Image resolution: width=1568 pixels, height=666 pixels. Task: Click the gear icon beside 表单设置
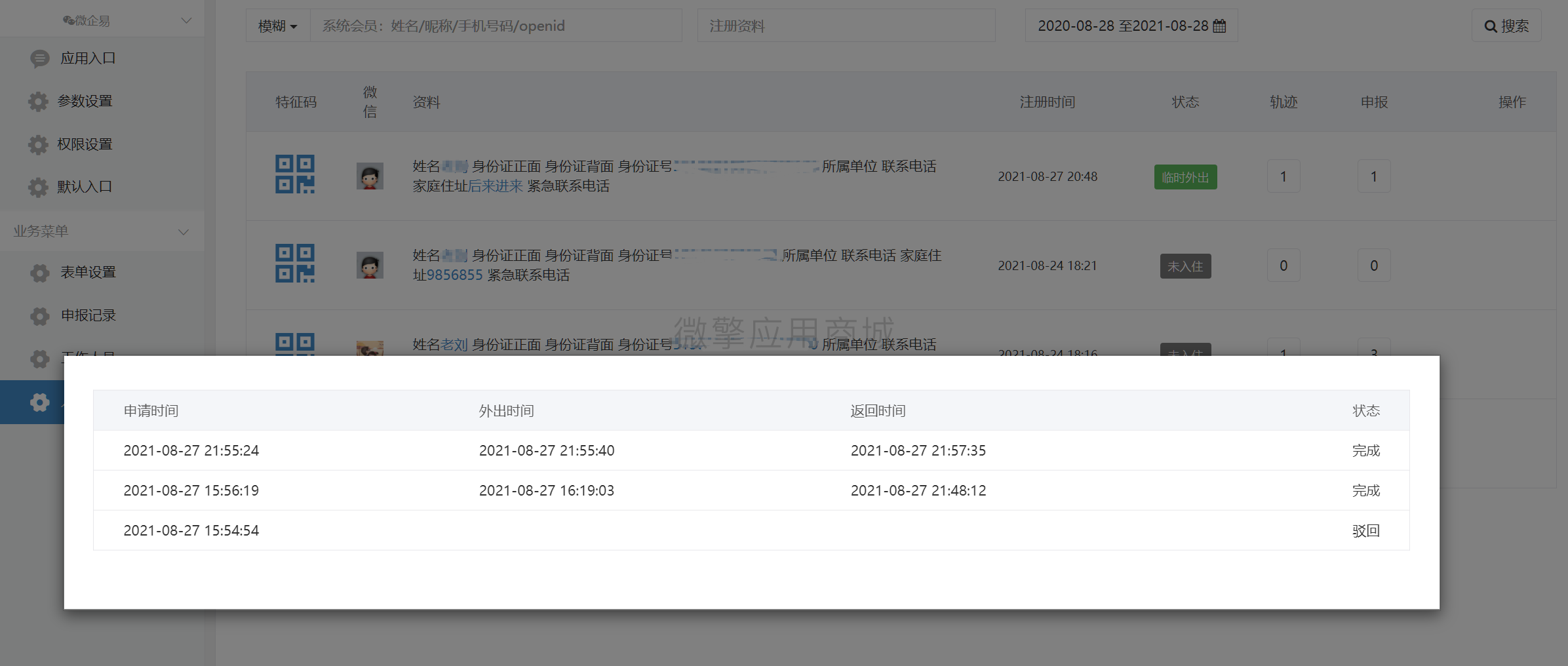(39, 273)
